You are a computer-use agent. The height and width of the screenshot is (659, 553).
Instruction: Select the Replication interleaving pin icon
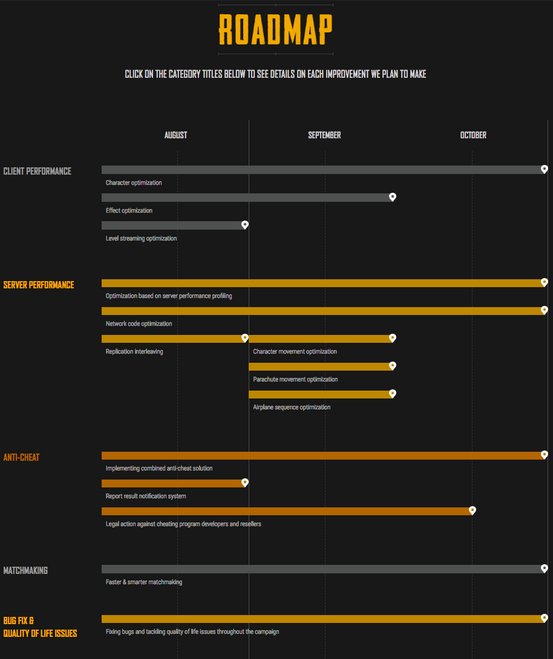[x=245, y=338]
